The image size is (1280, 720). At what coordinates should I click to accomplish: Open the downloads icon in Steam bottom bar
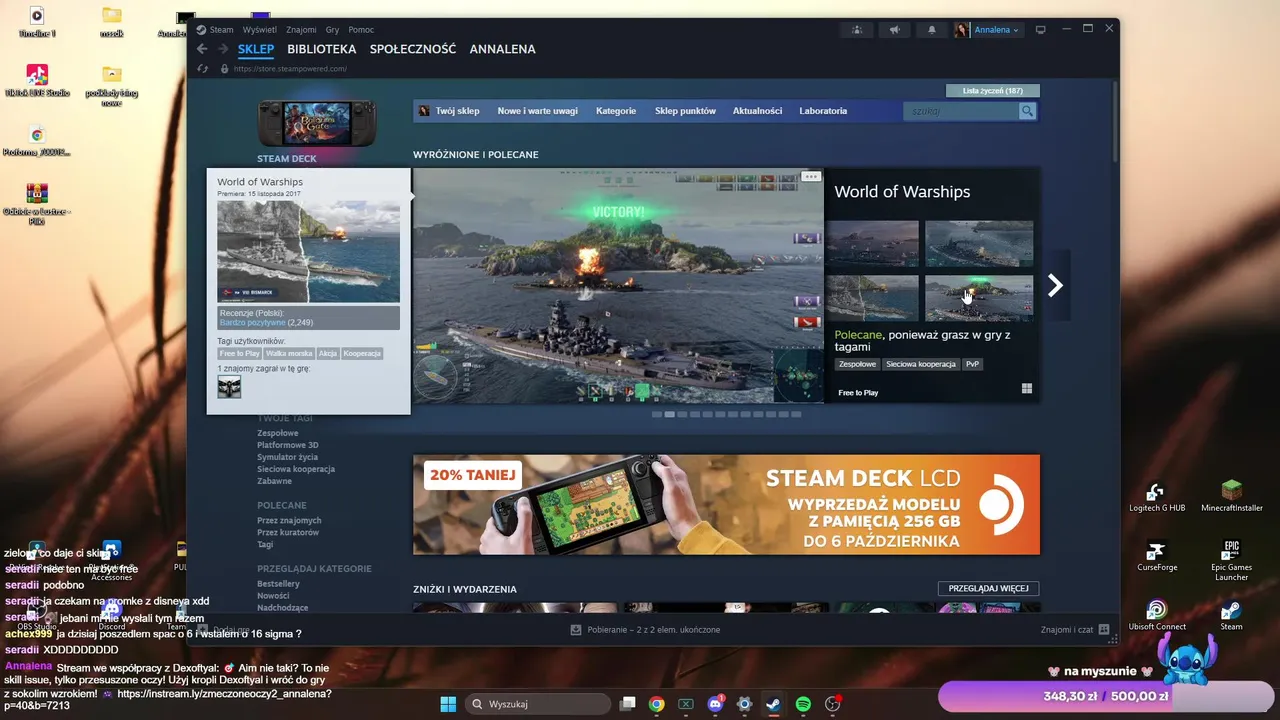click(x=576, y=630)
